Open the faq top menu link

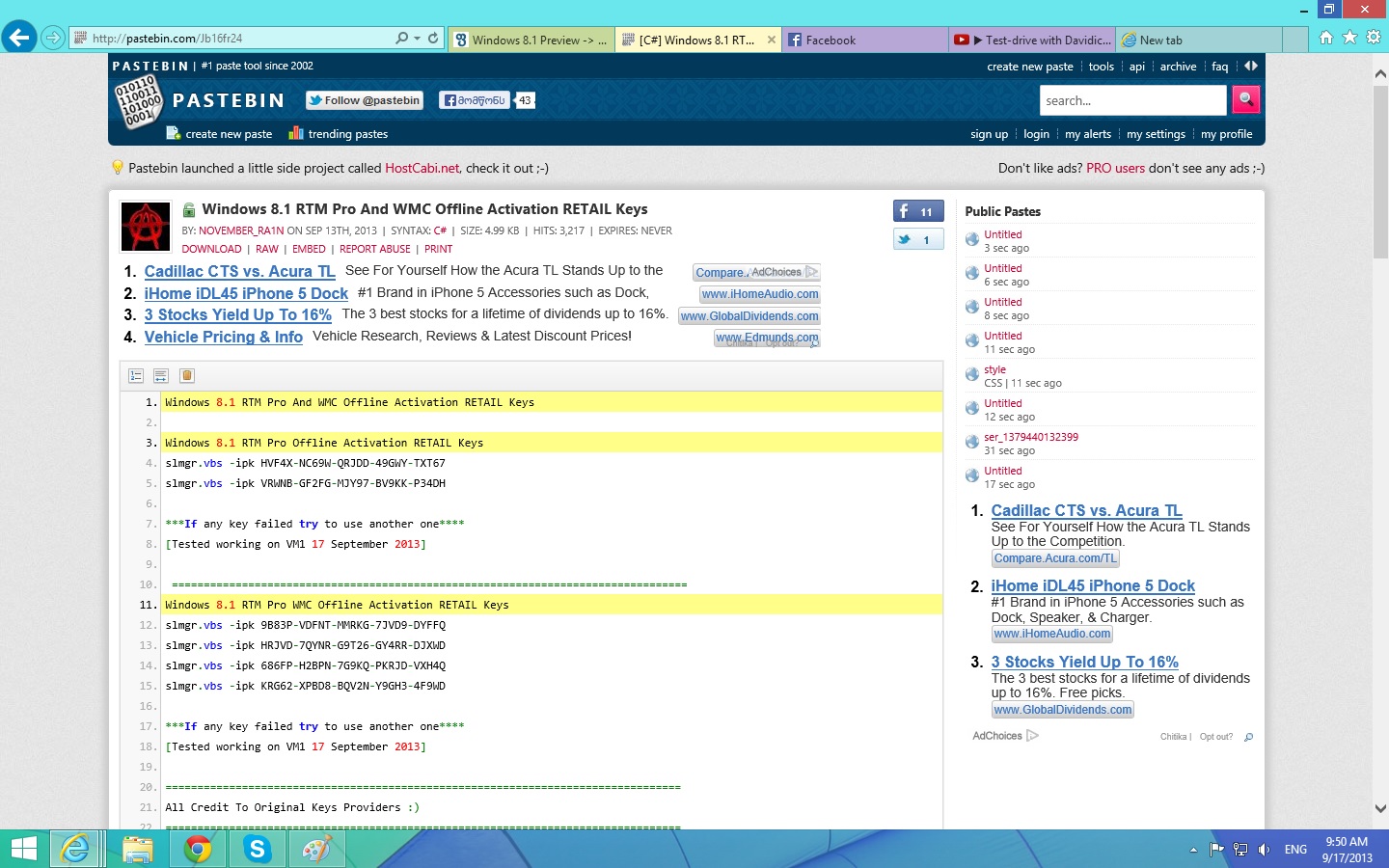click(x=1219, y=67)
